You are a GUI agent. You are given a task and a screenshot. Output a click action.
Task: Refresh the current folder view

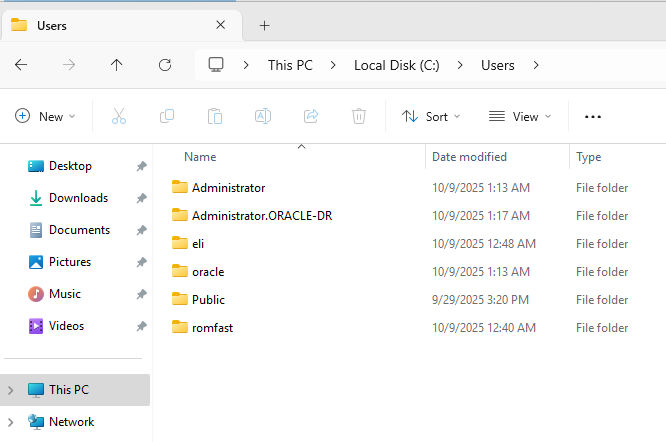coord(165,65)
